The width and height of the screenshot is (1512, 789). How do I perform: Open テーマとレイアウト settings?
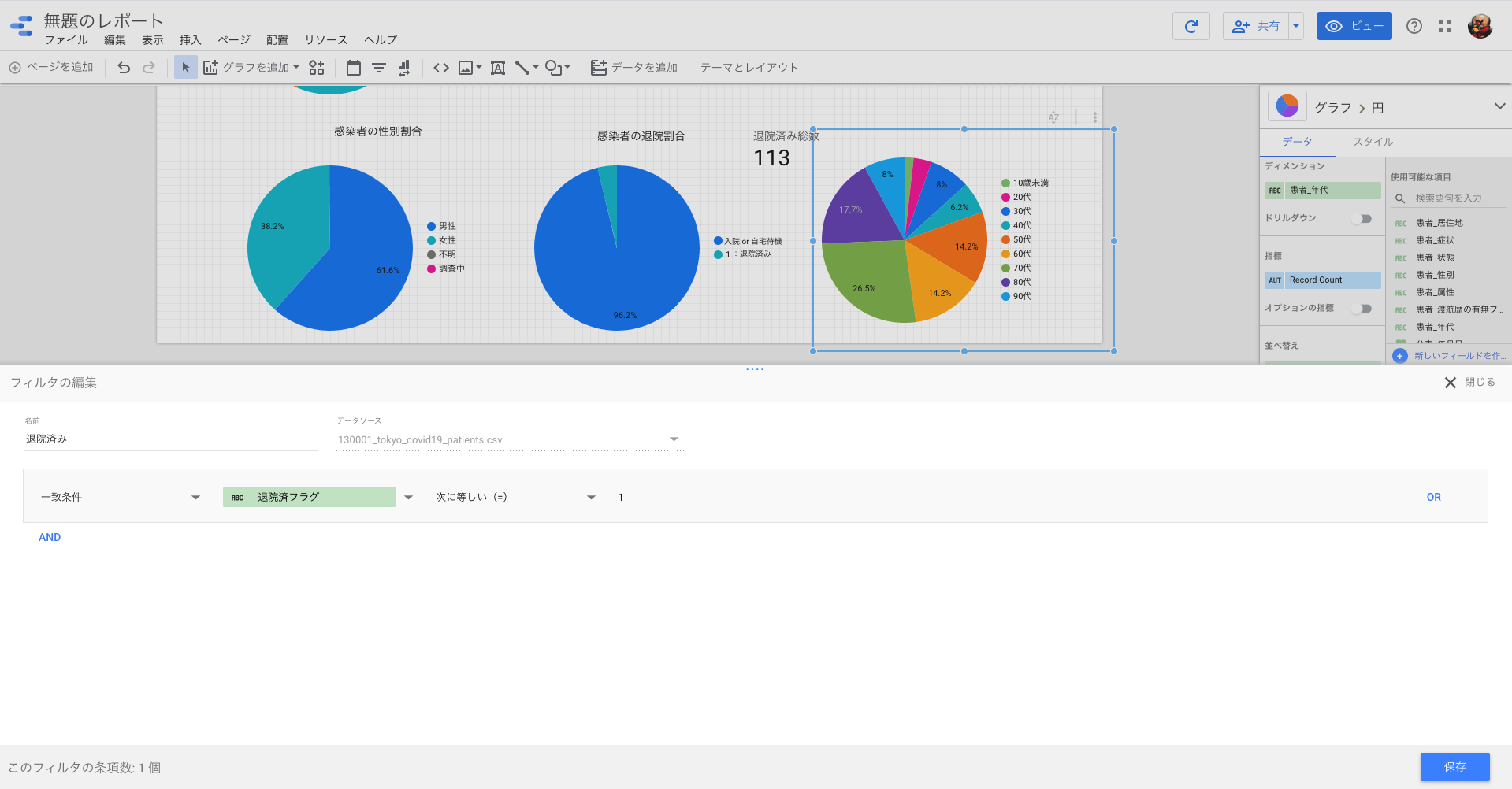749,68
